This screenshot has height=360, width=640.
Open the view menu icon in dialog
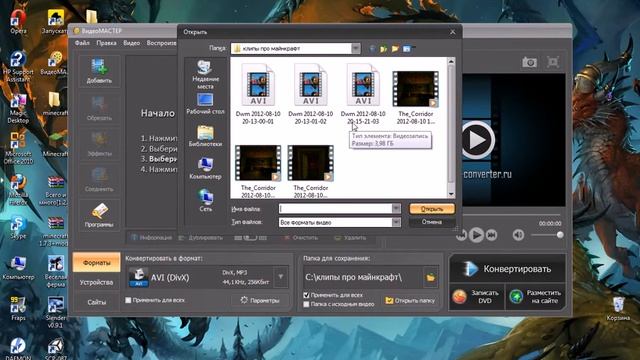(408, 49)
